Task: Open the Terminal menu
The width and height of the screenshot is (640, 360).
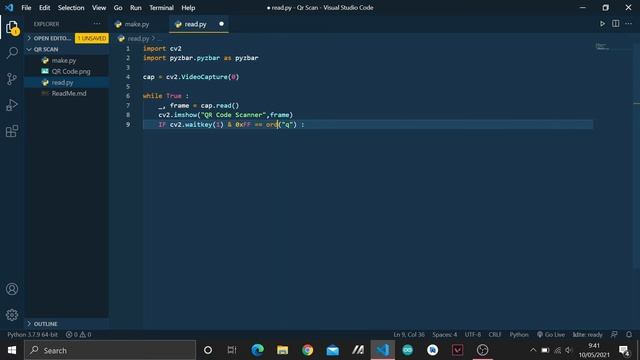Action: click(161, 8)
